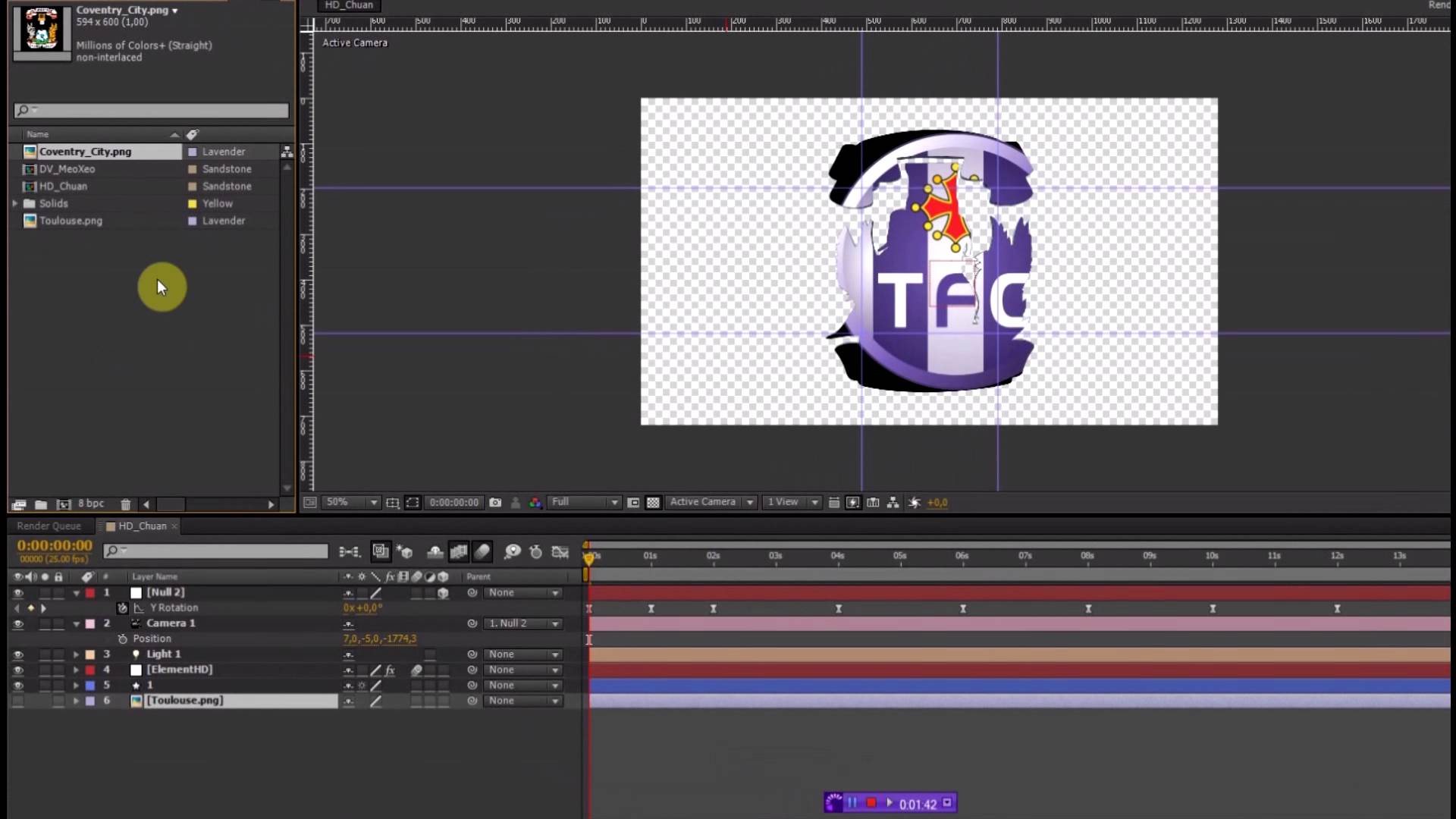This screenshot has width=1456, height=819.
Task: Take a snapshot with the camera icon
Action: tap(495, 503)
